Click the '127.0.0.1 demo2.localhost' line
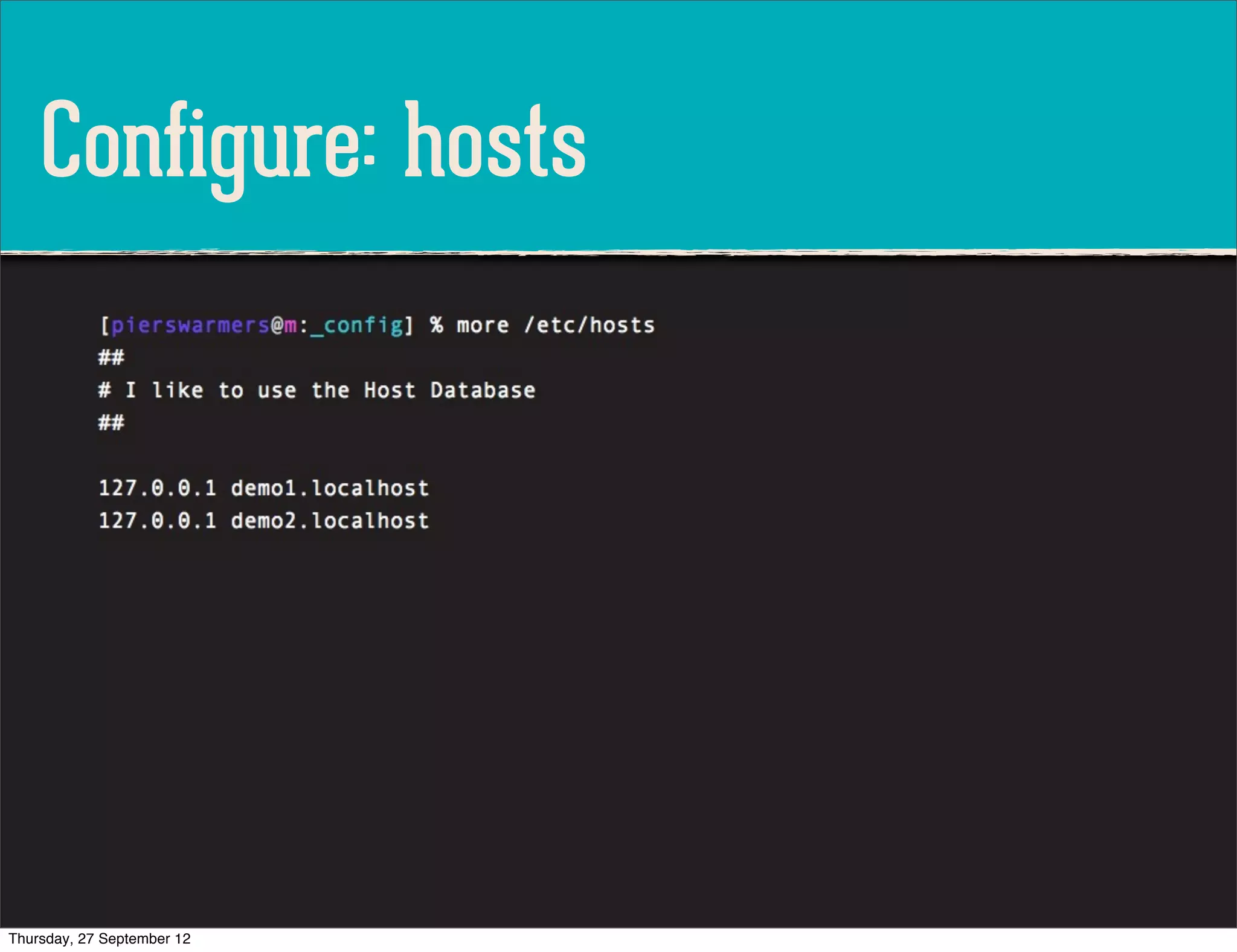 pyautogui.click(x=264, y=521)
